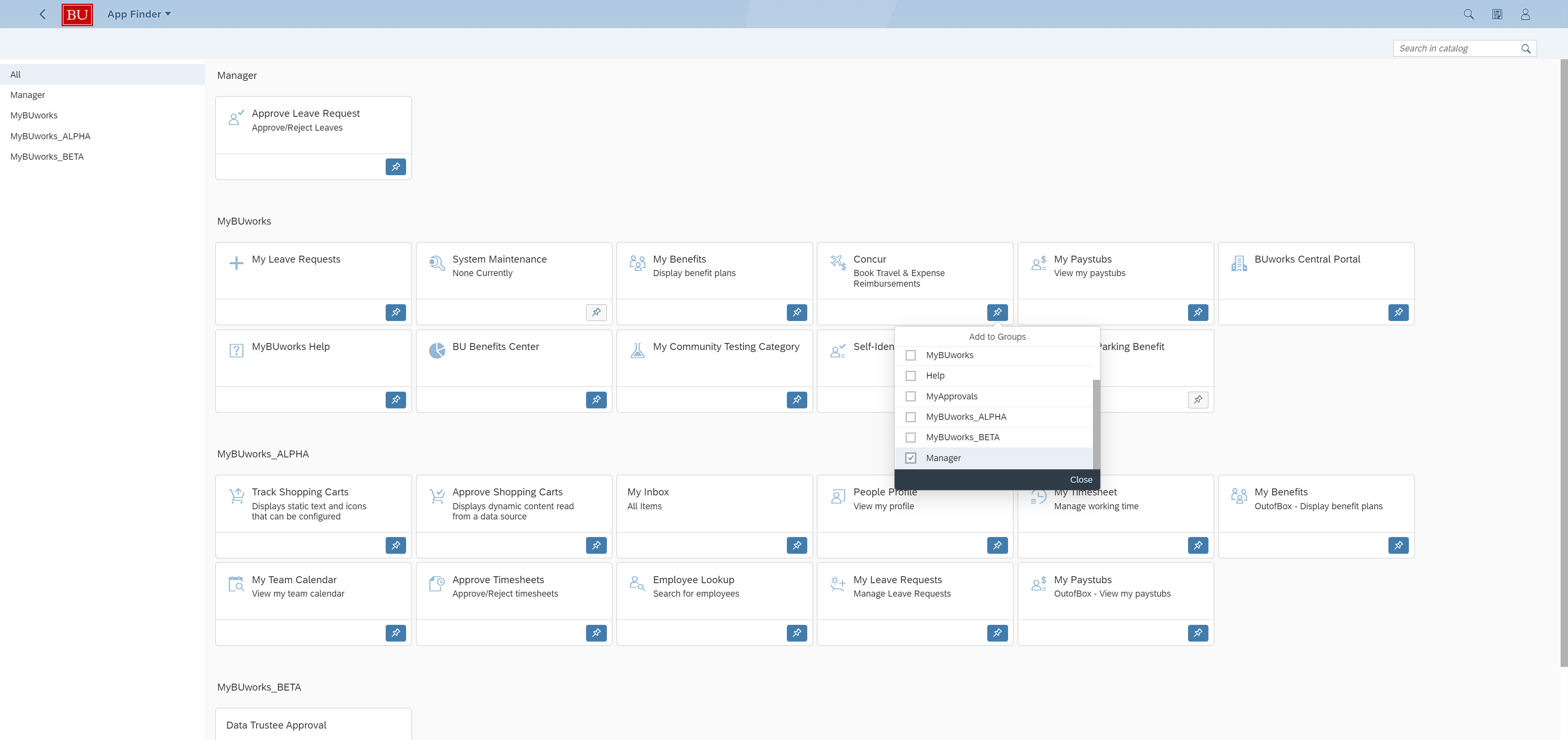Open the Concur tile
Screen dimensions: 1568x740
click(915, 270)
